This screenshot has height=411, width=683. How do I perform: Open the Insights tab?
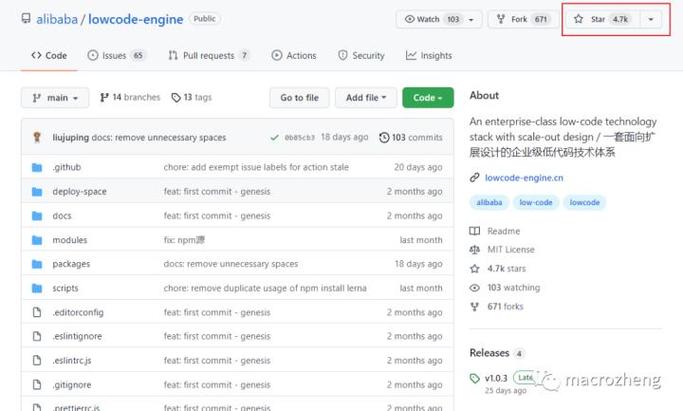pyautogui.click(x=429, y=56)
